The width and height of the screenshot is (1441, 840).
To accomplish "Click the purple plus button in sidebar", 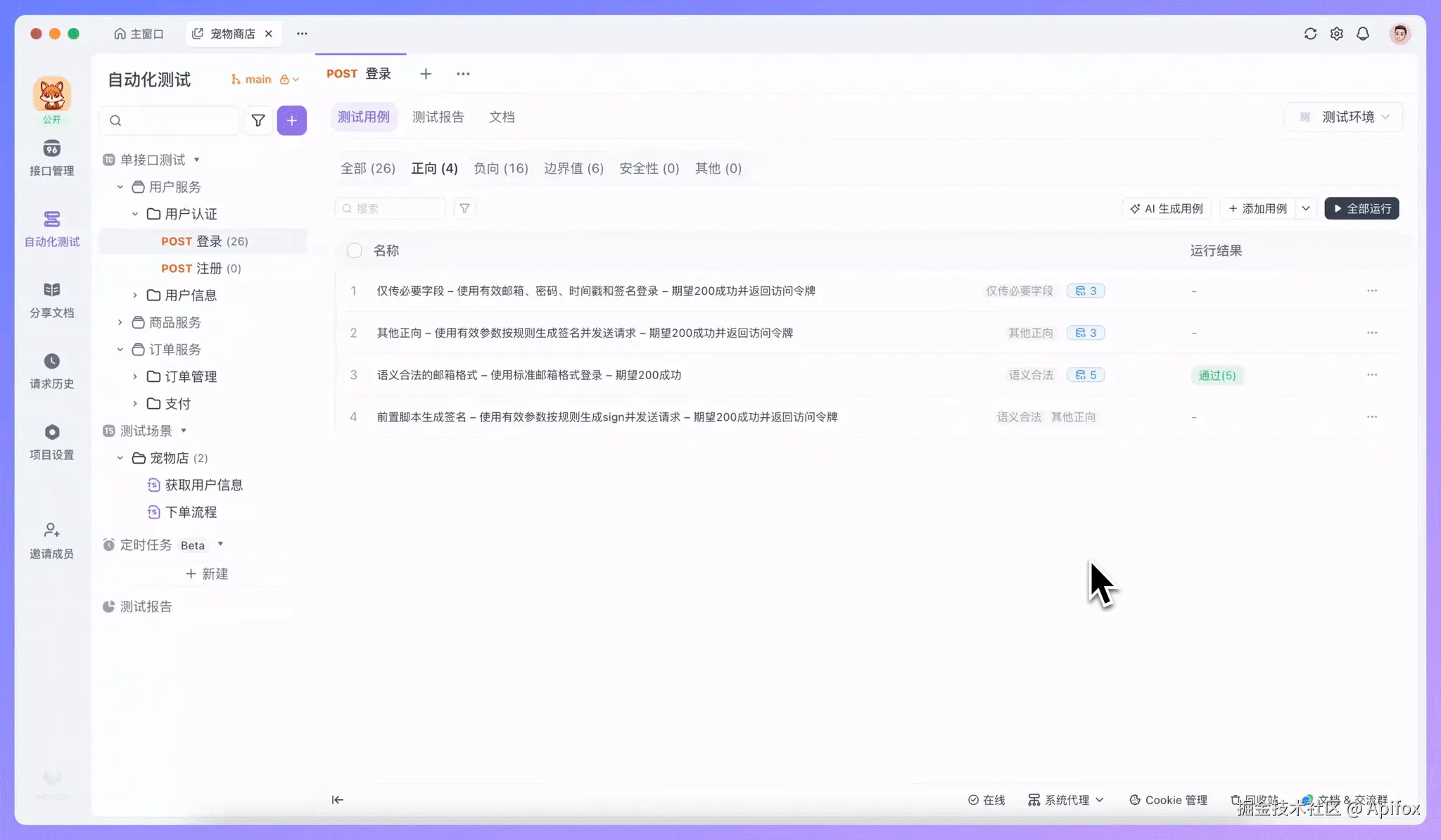I will [291, 120].
